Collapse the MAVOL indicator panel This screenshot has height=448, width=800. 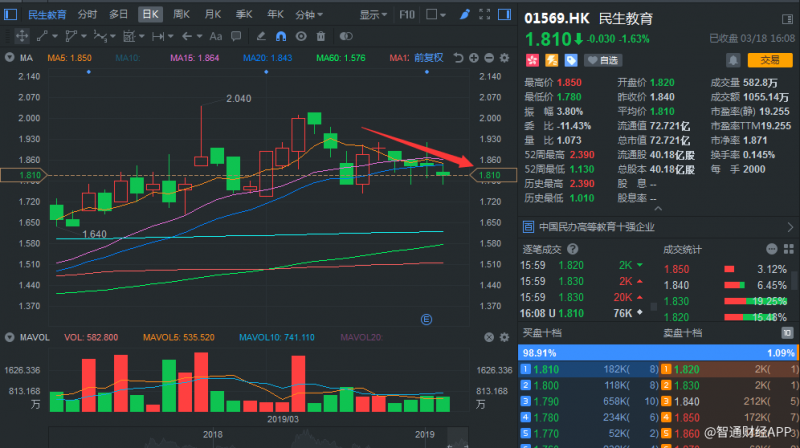(x=9, y=337)
